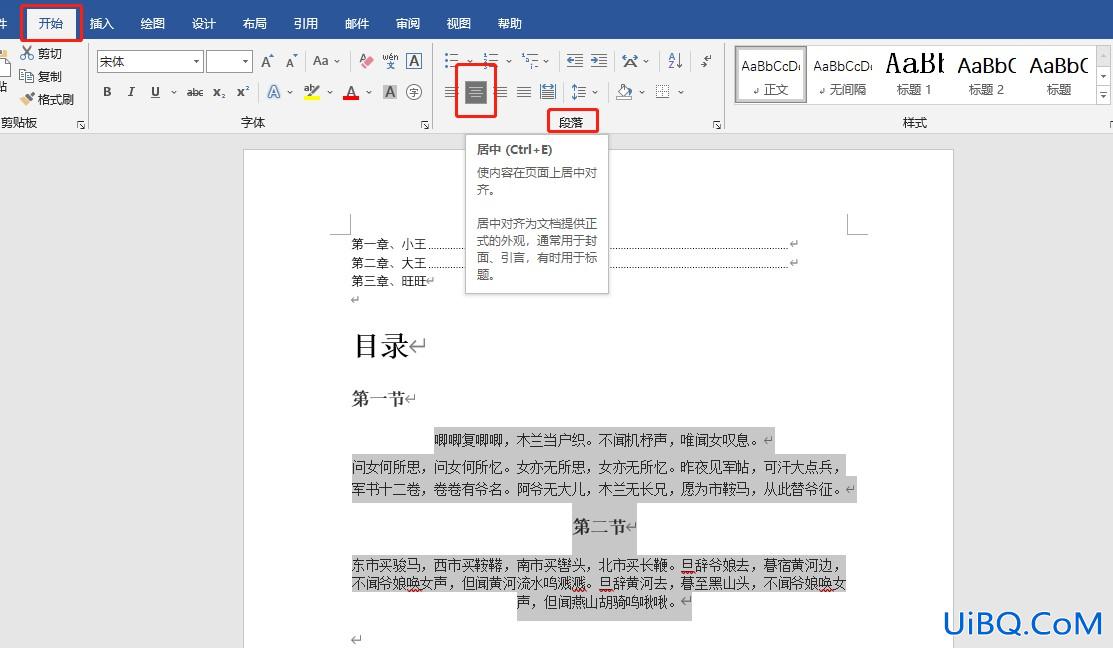This screenshot has height=648, width=1113.
Task: Open paragraph dialog launcher
Action: [x=716, y=125]
